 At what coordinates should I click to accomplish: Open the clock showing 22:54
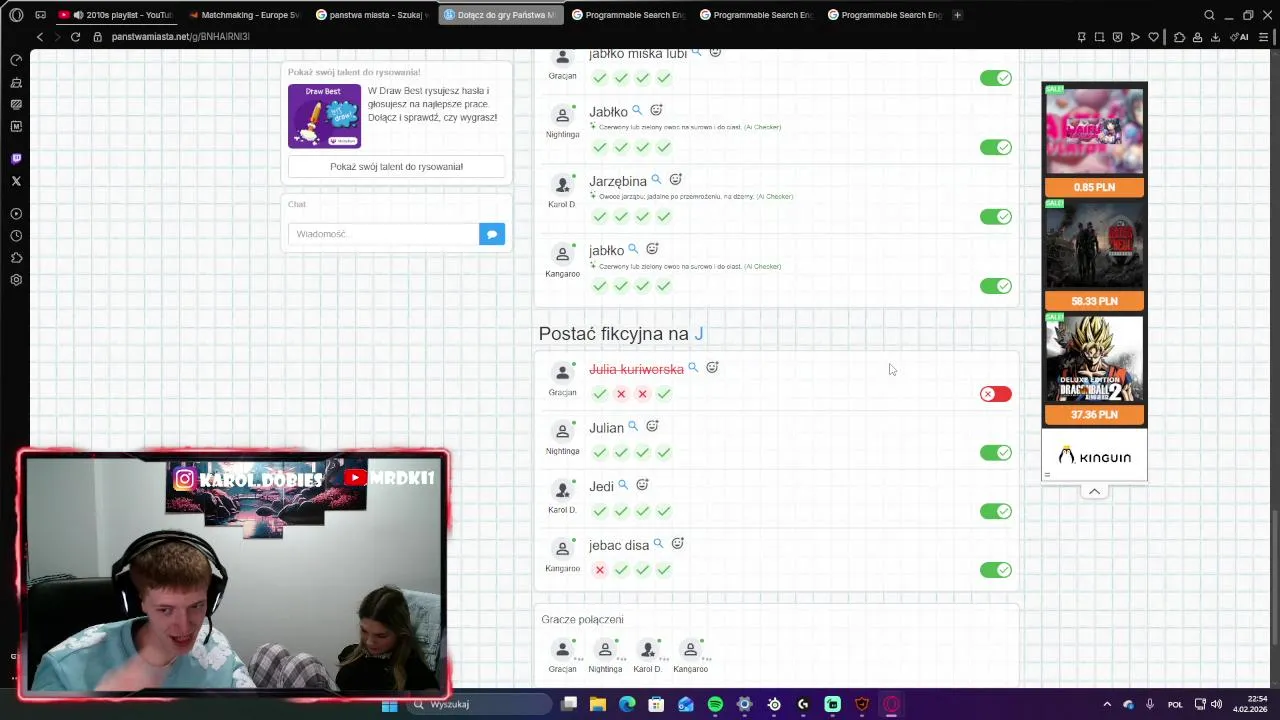click(1250, 704)
